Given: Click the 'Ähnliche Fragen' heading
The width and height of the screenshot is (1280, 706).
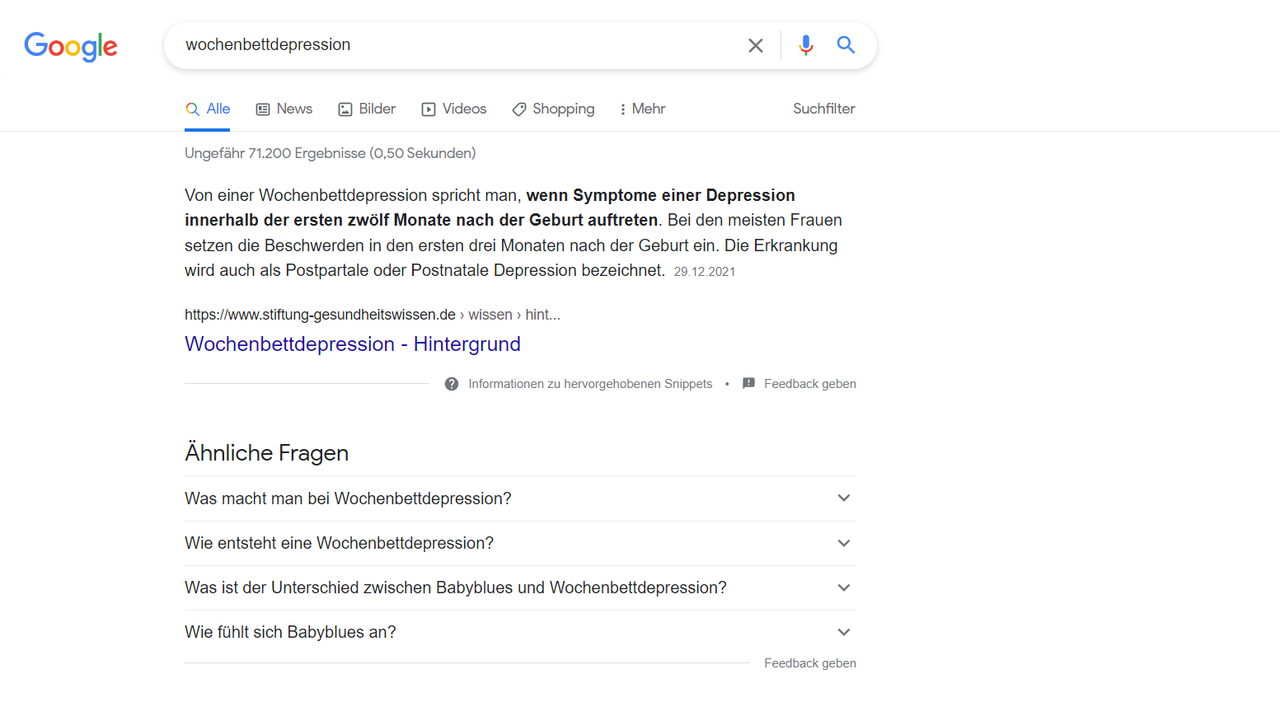Looking at the screenshot, I should point(267,453).
